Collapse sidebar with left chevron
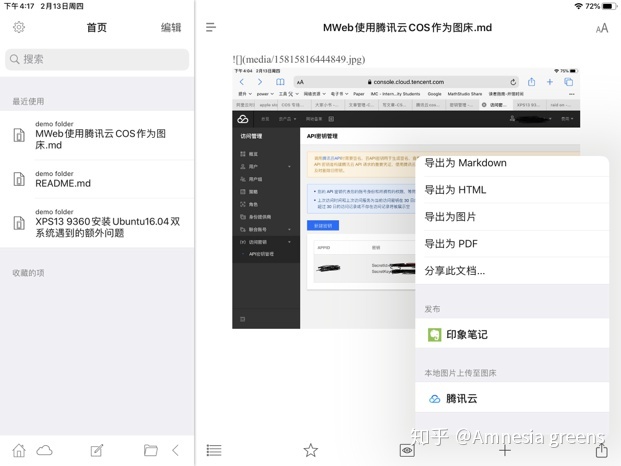Image resolution: width=621 pixels, height=466 pixels. pos(176,450)
